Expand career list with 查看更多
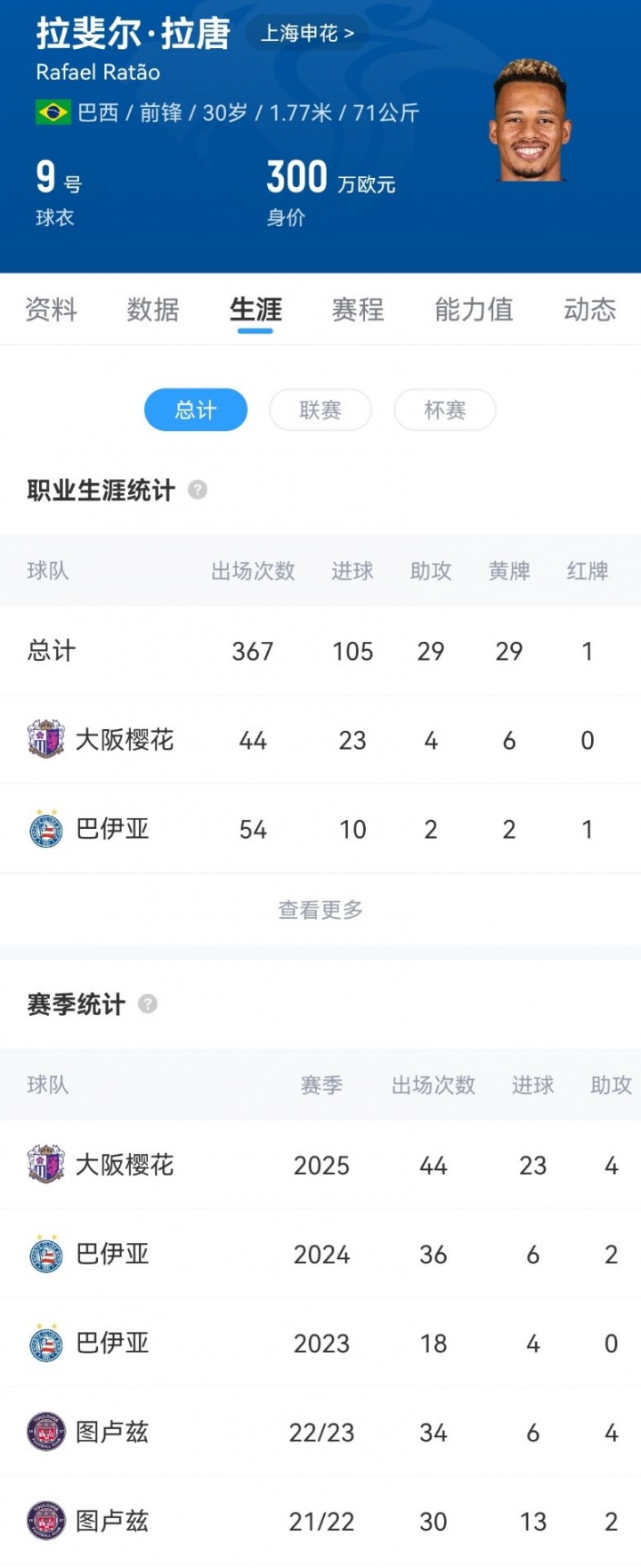 pyautogui.click(x=320, y=909)
